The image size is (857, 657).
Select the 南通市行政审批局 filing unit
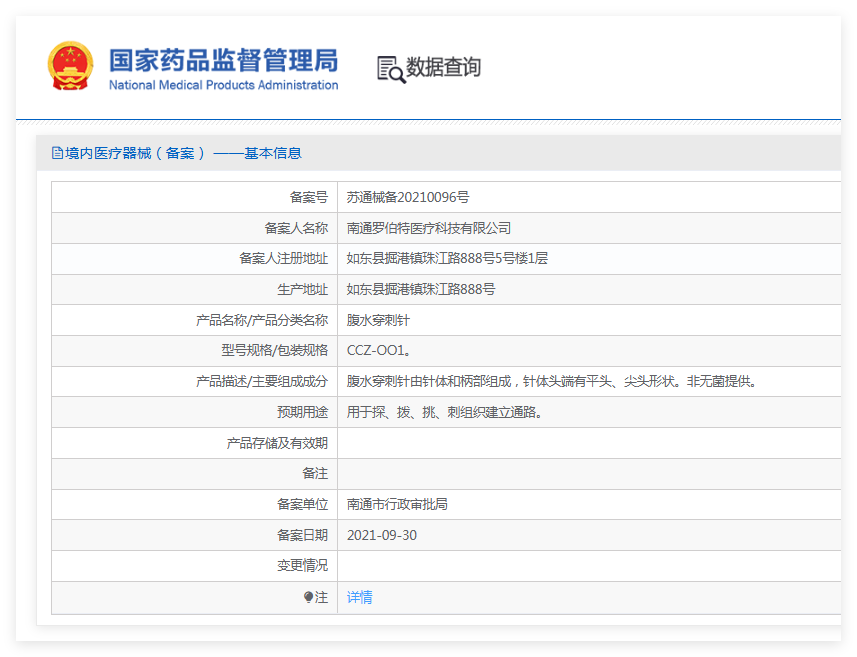(x=397, y=504)
